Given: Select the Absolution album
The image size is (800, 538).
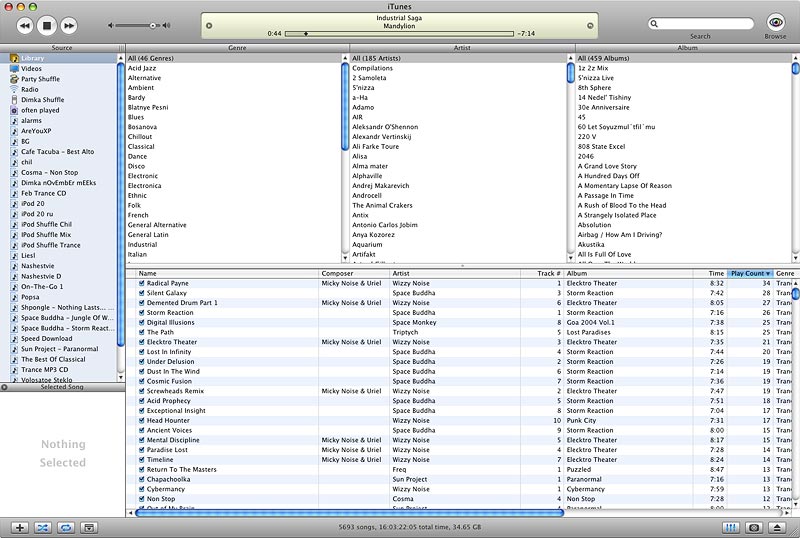Looking at the screenshot, I should (x=684, y=225).
